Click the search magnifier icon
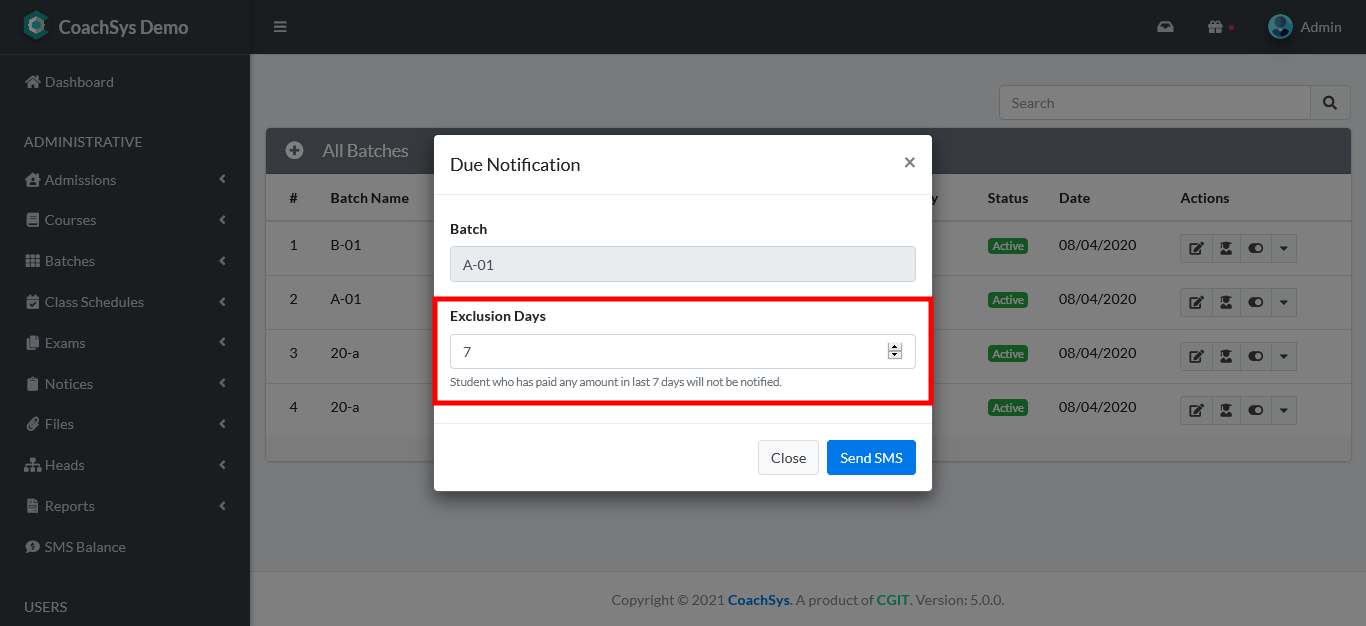 click(1329, 103)
